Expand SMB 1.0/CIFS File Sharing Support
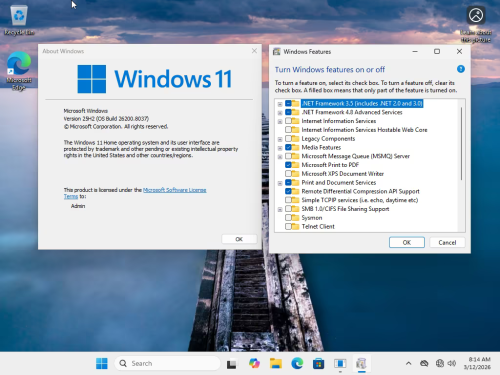This screenshot has width=500, height=375. tap(280, 209)
